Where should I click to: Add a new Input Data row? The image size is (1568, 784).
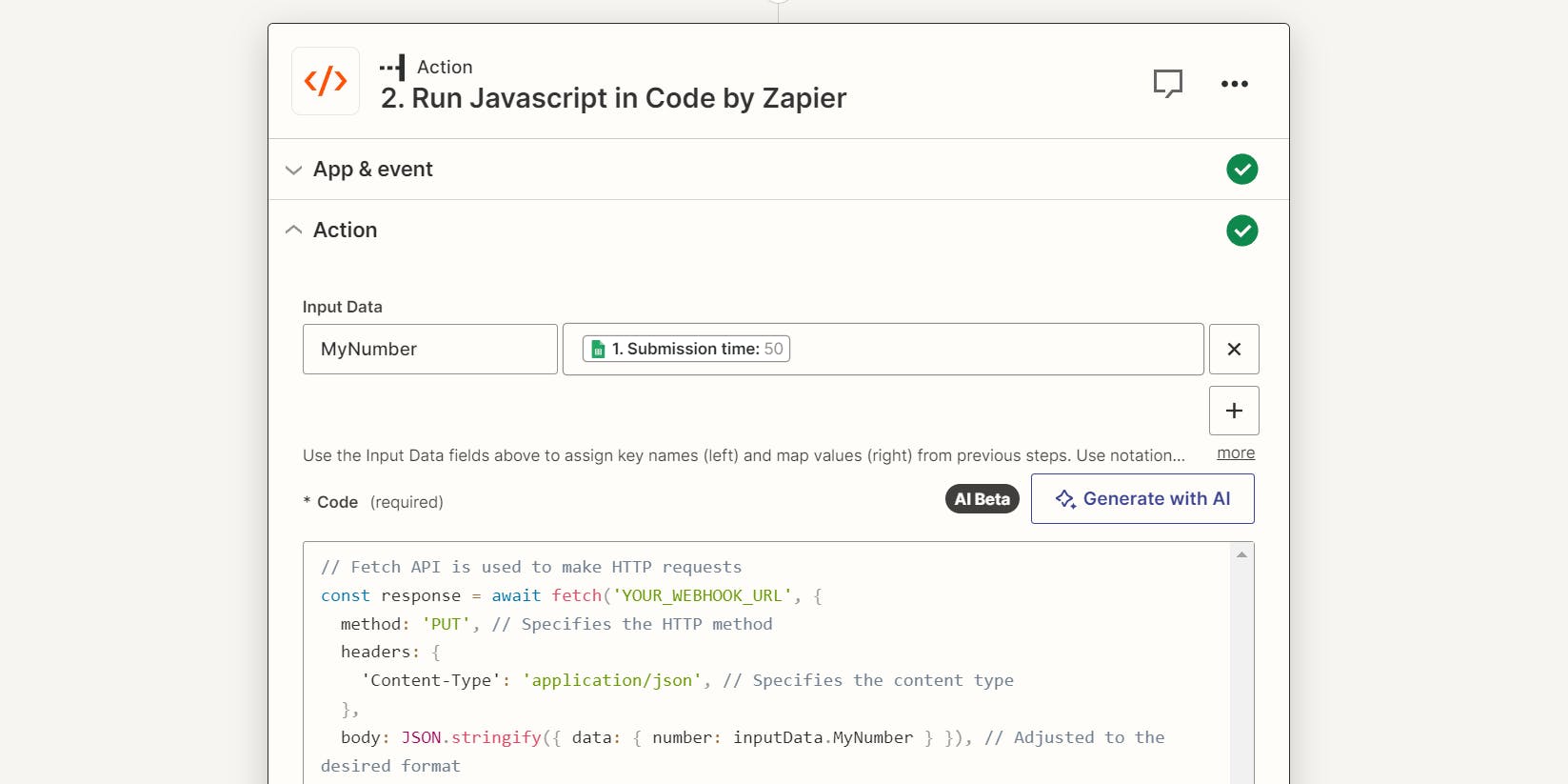(x=1234, y=411)
